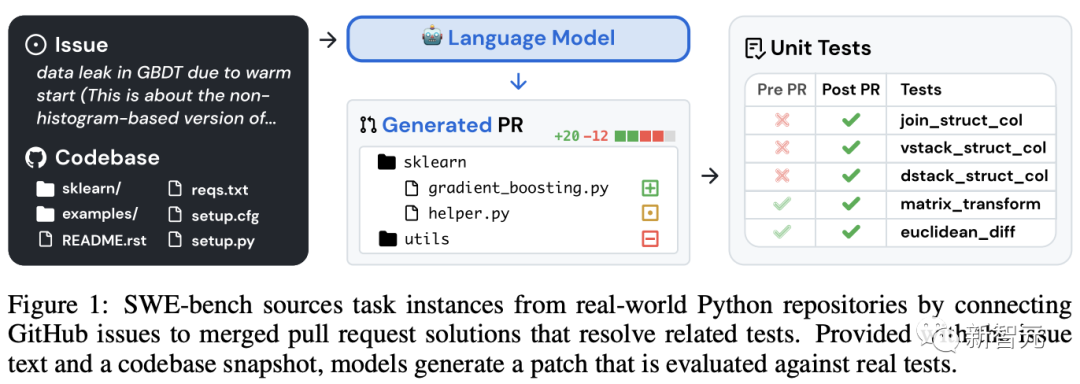Click green Post PR checkmark for vstack_struct_col
Screen dimensions: 1080x384
(x=851, y=147)
